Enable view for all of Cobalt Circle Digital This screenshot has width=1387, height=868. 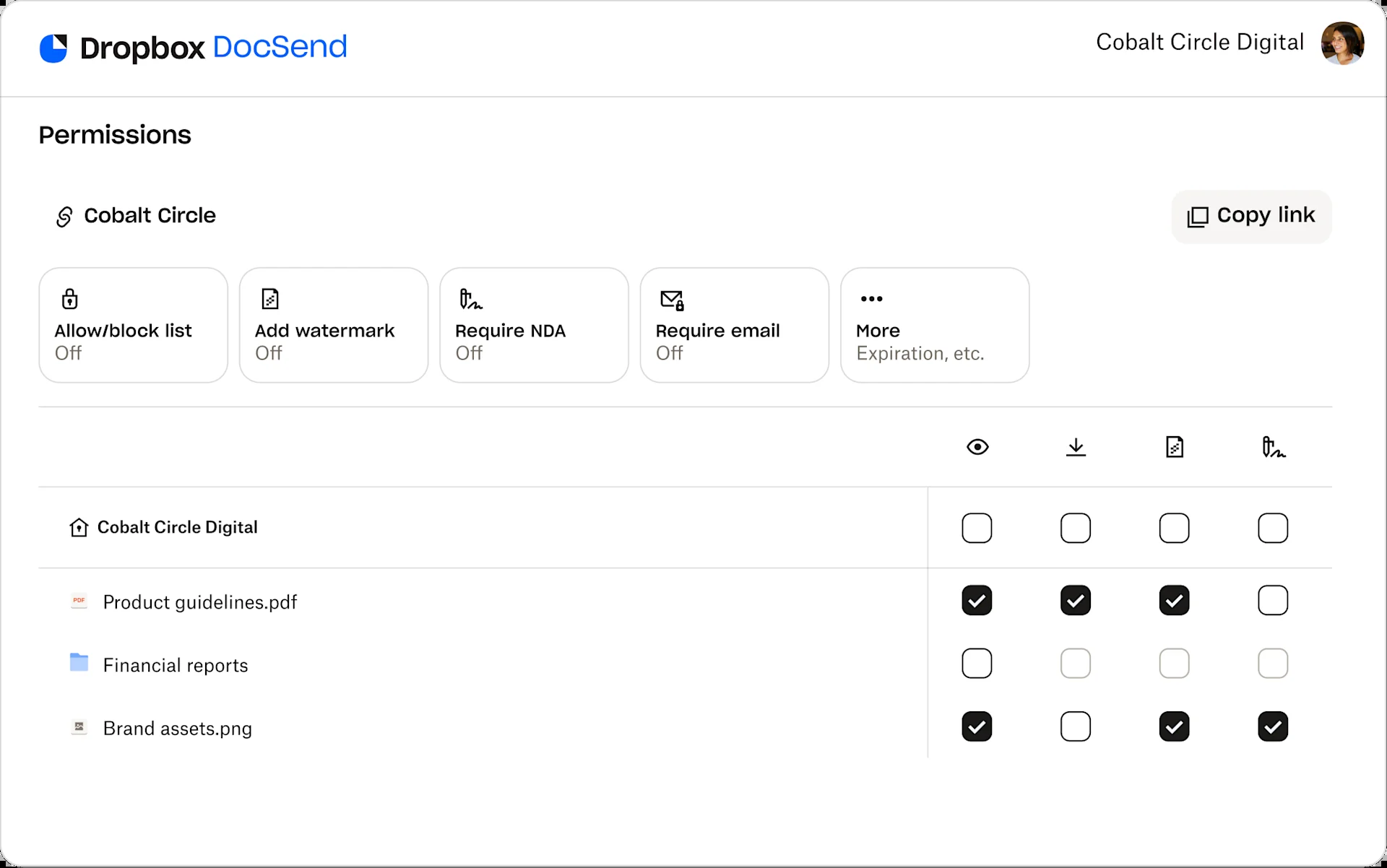coord(977,528)
